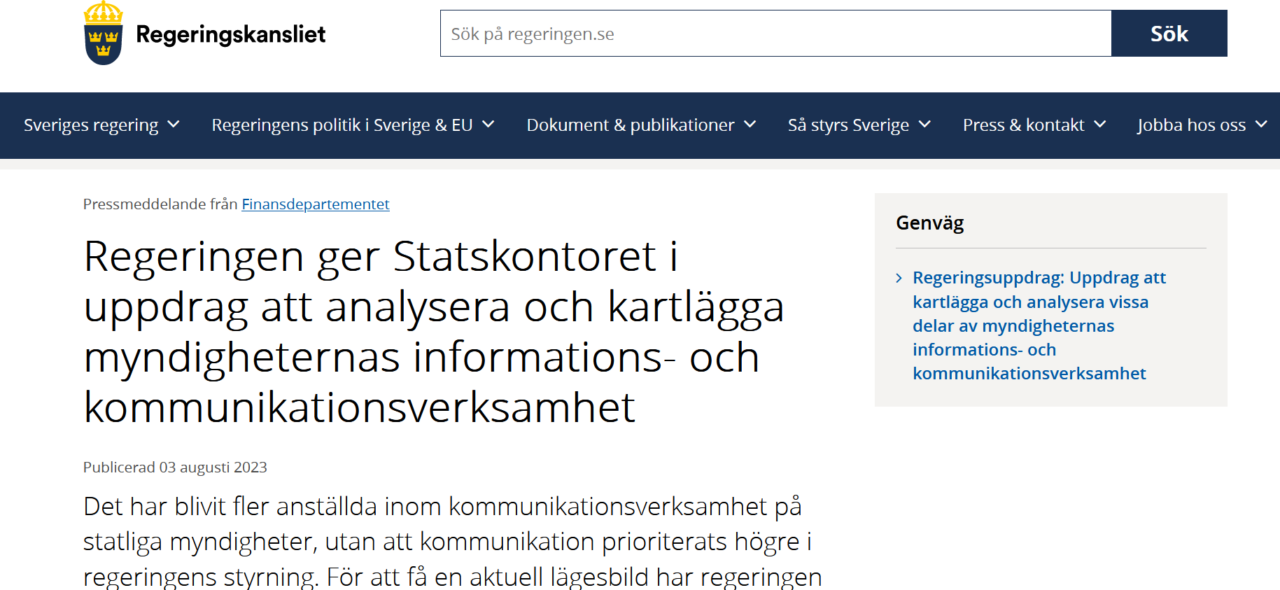Click the Regeringskansliet crown emblem logo
1280x590 pixels.
[101, 32]
